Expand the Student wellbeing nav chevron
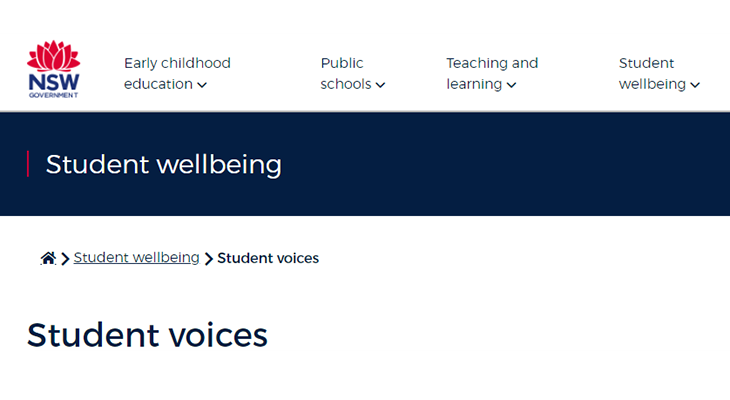Image resolution: width=730 pixels, height=400 pixels. tap(695, 85)
